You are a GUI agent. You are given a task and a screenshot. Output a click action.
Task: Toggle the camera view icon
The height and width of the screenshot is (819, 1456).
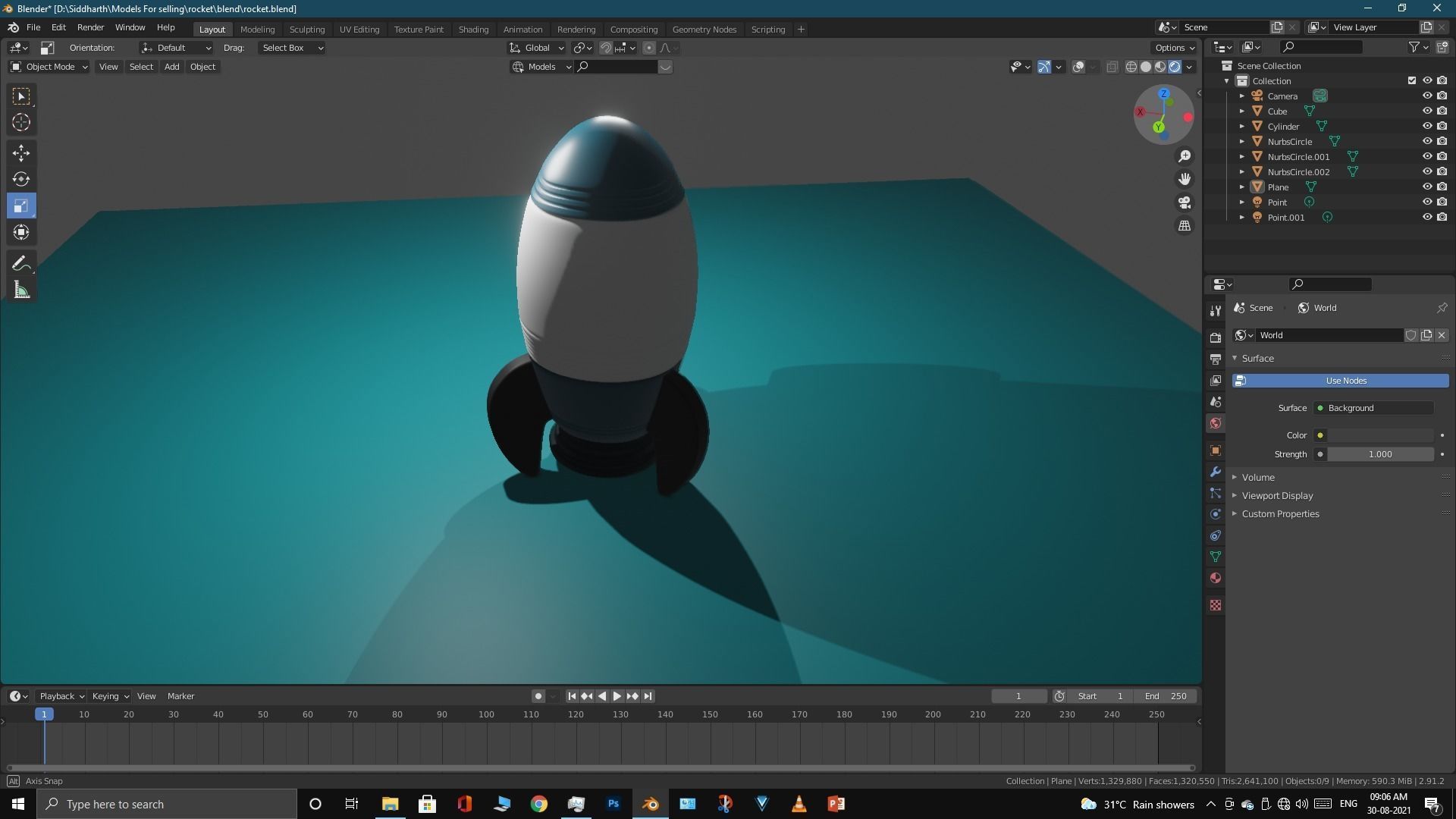click(1185, 202)
